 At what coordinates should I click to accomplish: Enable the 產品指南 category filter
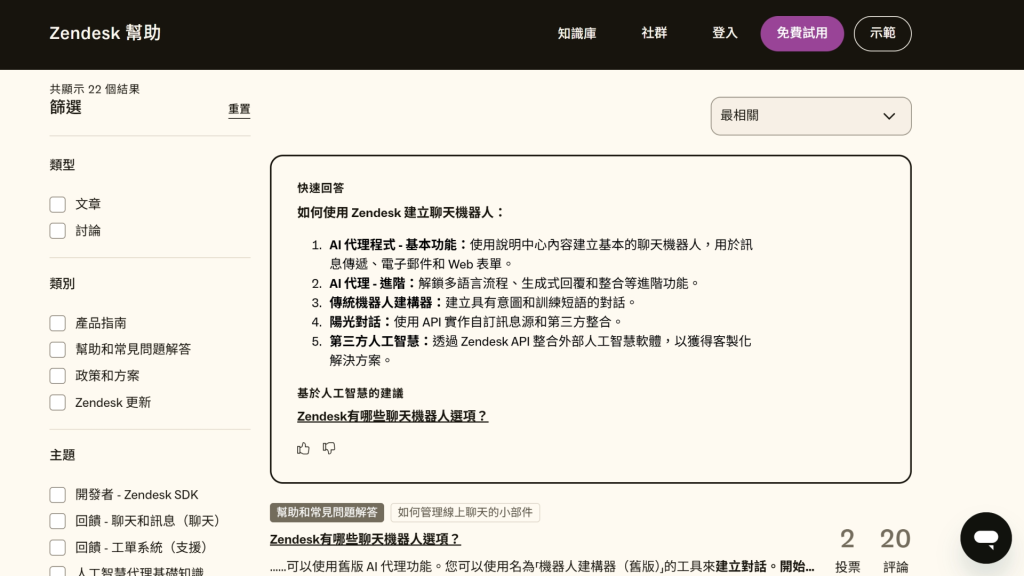pos(58,323)
